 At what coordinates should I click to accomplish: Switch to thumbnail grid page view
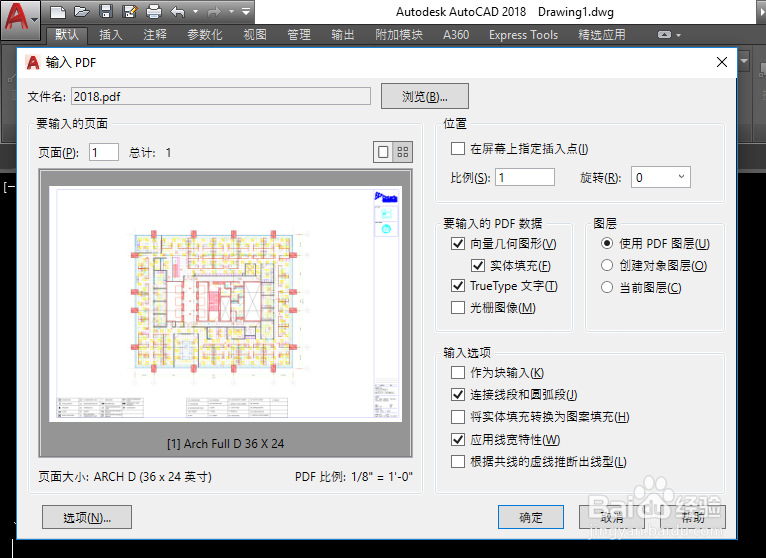tap(403, 152)
